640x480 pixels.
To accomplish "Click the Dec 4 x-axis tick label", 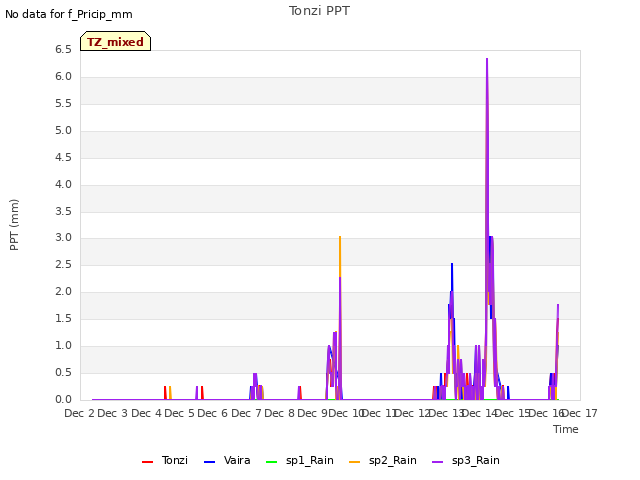I will (146, 413).
